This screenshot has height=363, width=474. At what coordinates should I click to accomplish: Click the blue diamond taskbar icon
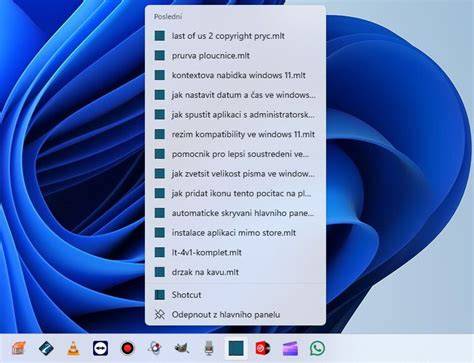(46, 348)
